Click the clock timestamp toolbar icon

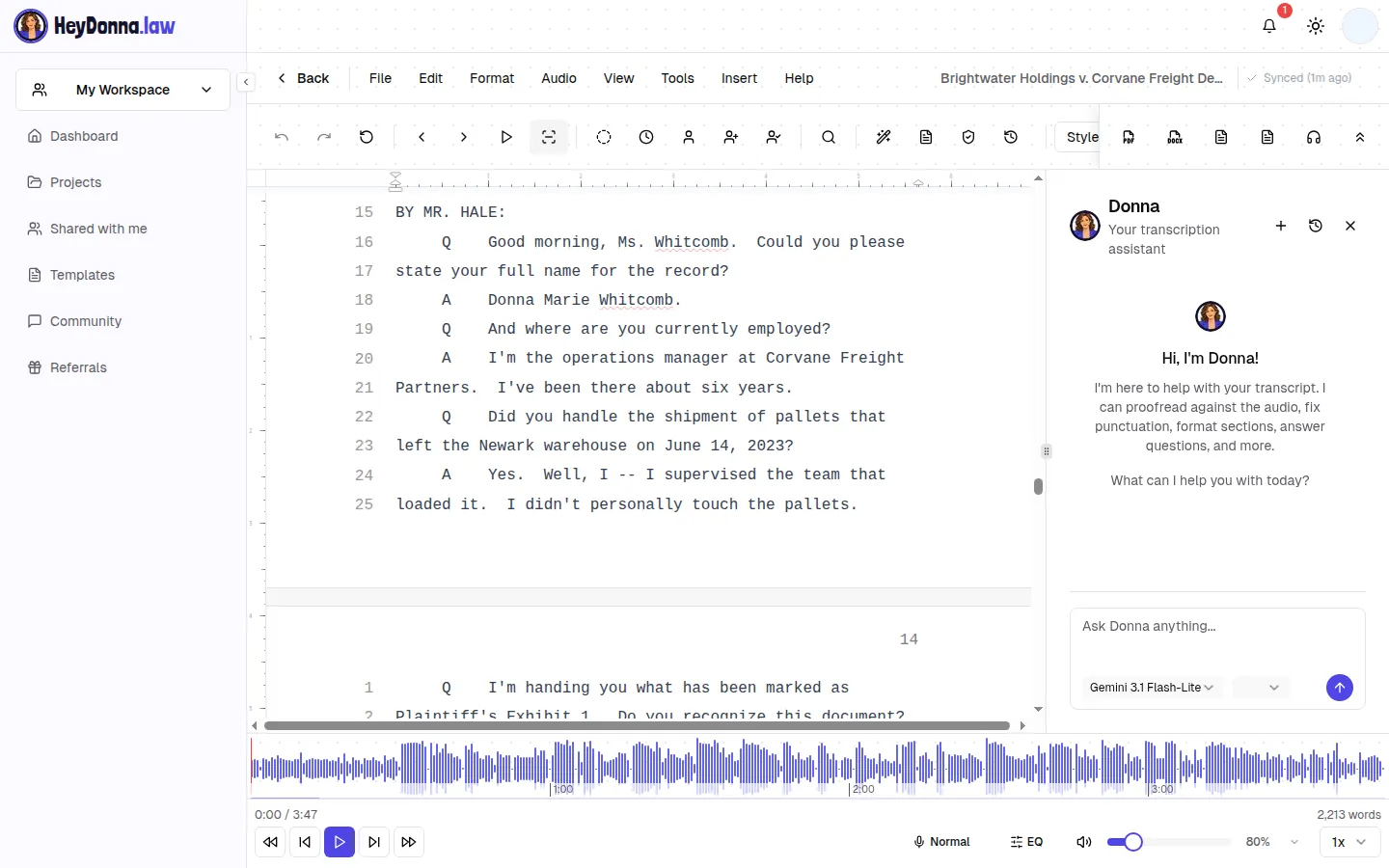click(646, 137)
